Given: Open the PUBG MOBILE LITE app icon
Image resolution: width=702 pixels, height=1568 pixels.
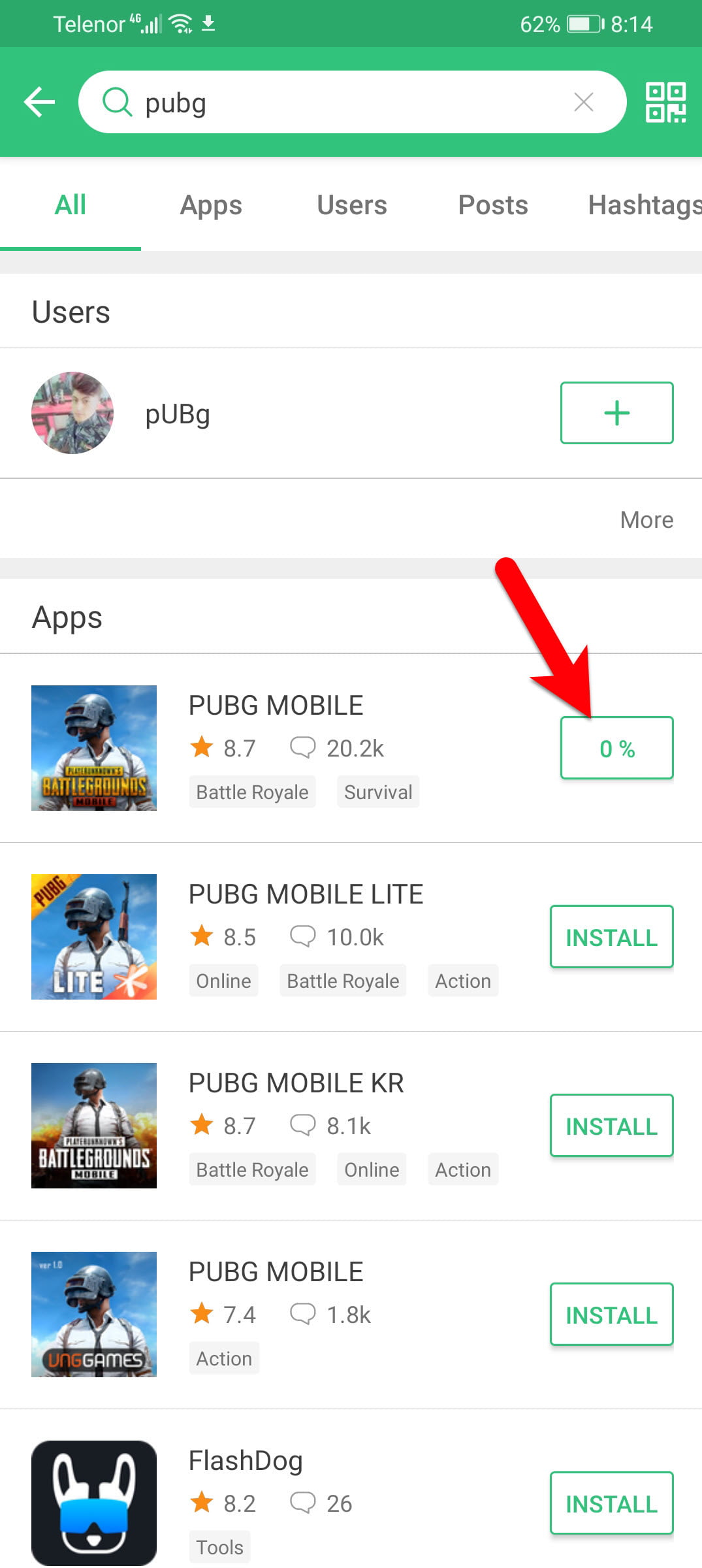Looking at the screenshot, I should click(x=94, y=937).
